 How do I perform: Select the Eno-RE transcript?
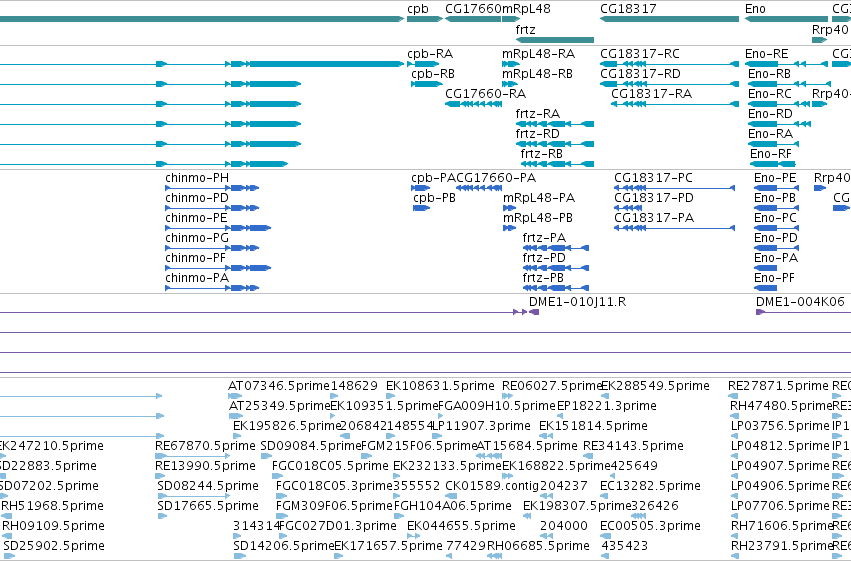786,64
